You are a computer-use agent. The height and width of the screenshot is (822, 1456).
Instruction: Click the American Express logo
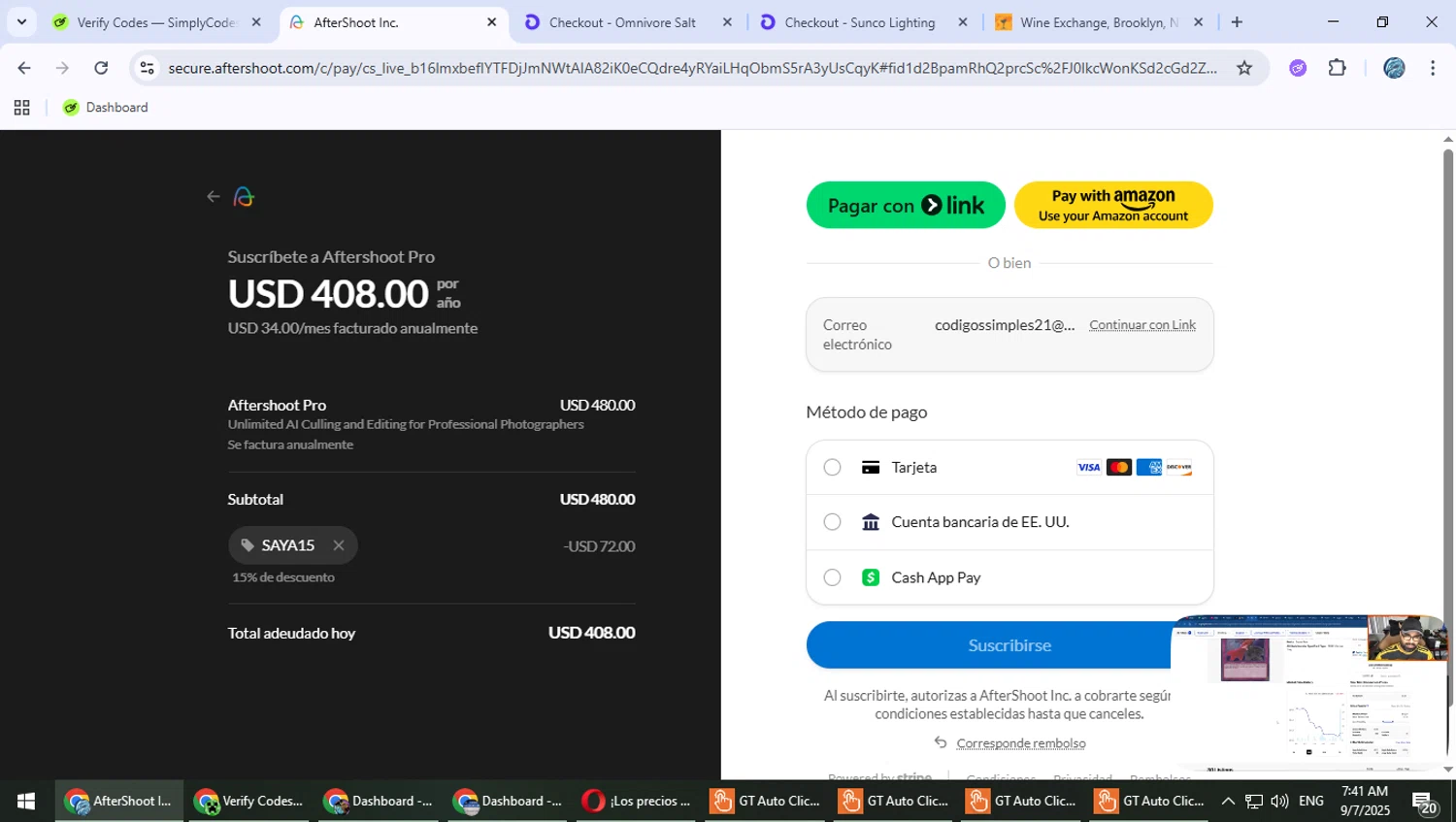pos(1149,468)
